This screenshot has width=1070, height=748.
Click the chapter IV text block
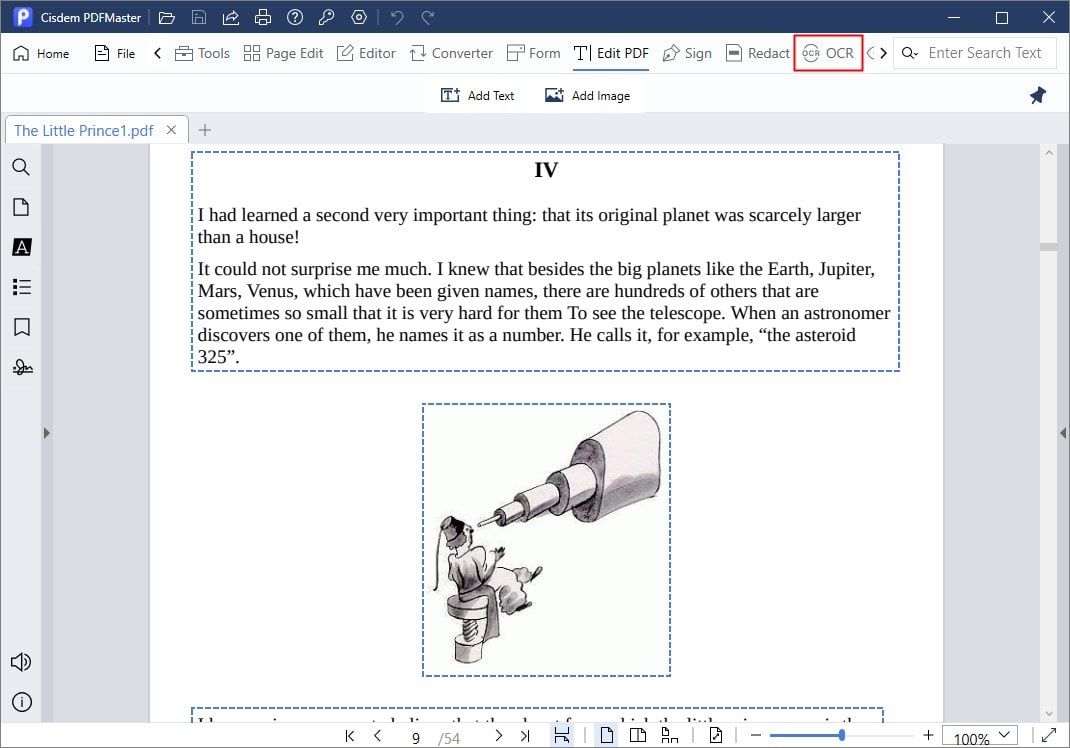click(x=545, y=262)
